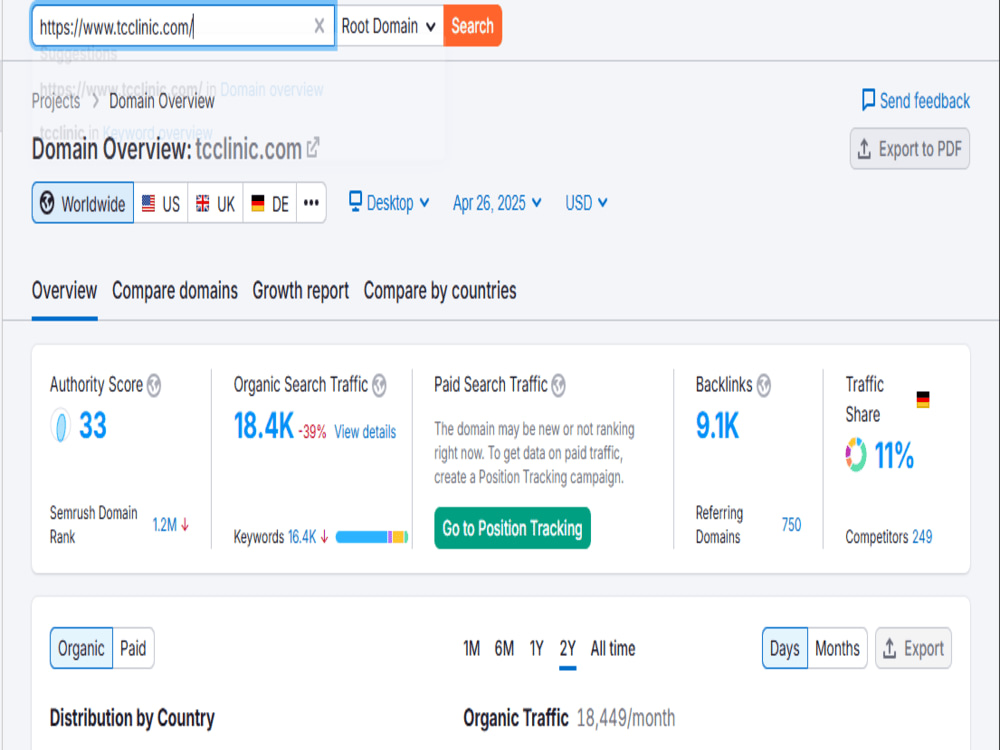Click the Organic Traffic 18,449/month text
1000x750 pixels.
pyautogui.click(x=569, y=718)
